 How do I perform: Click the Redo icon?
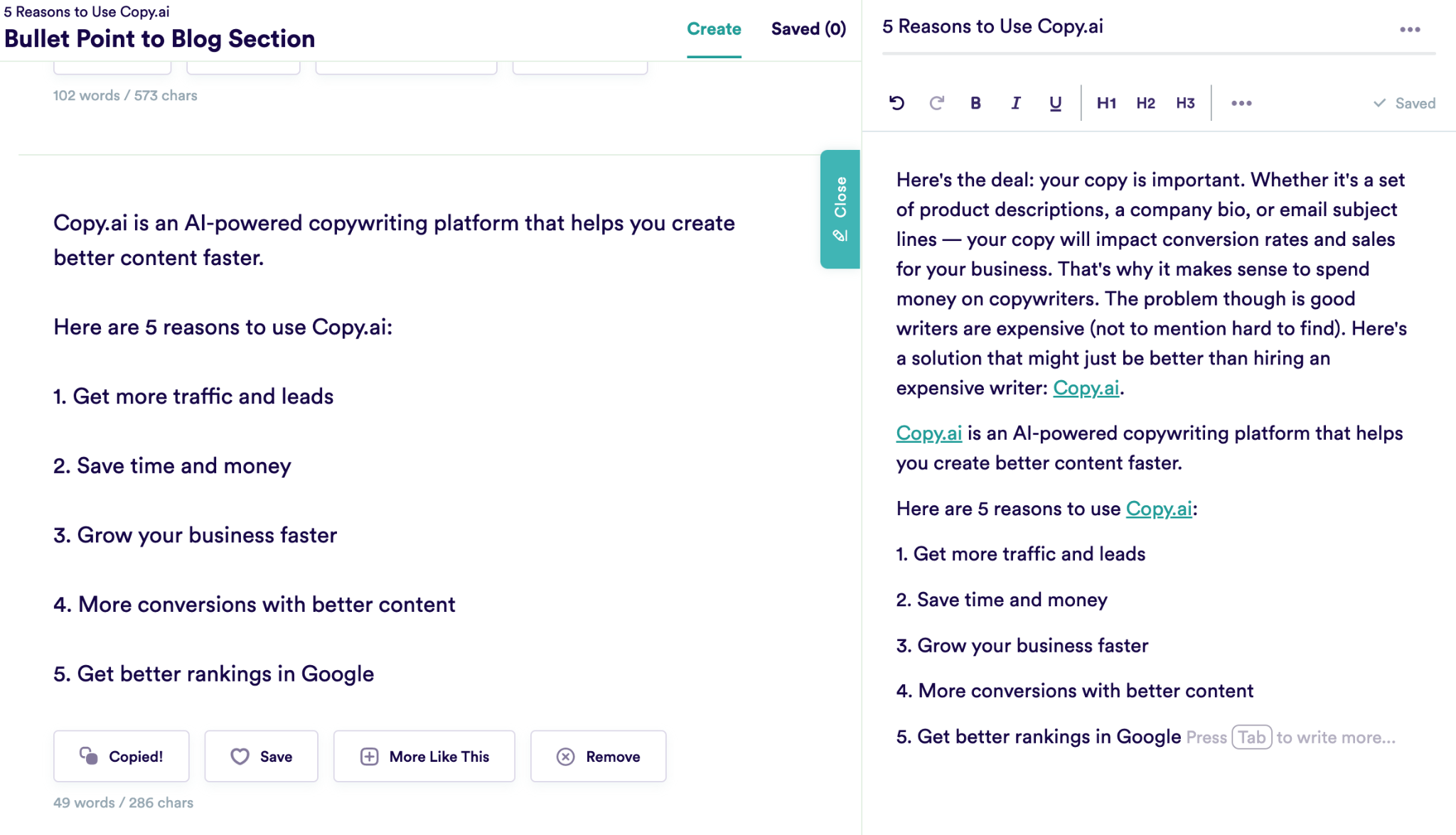936,103
